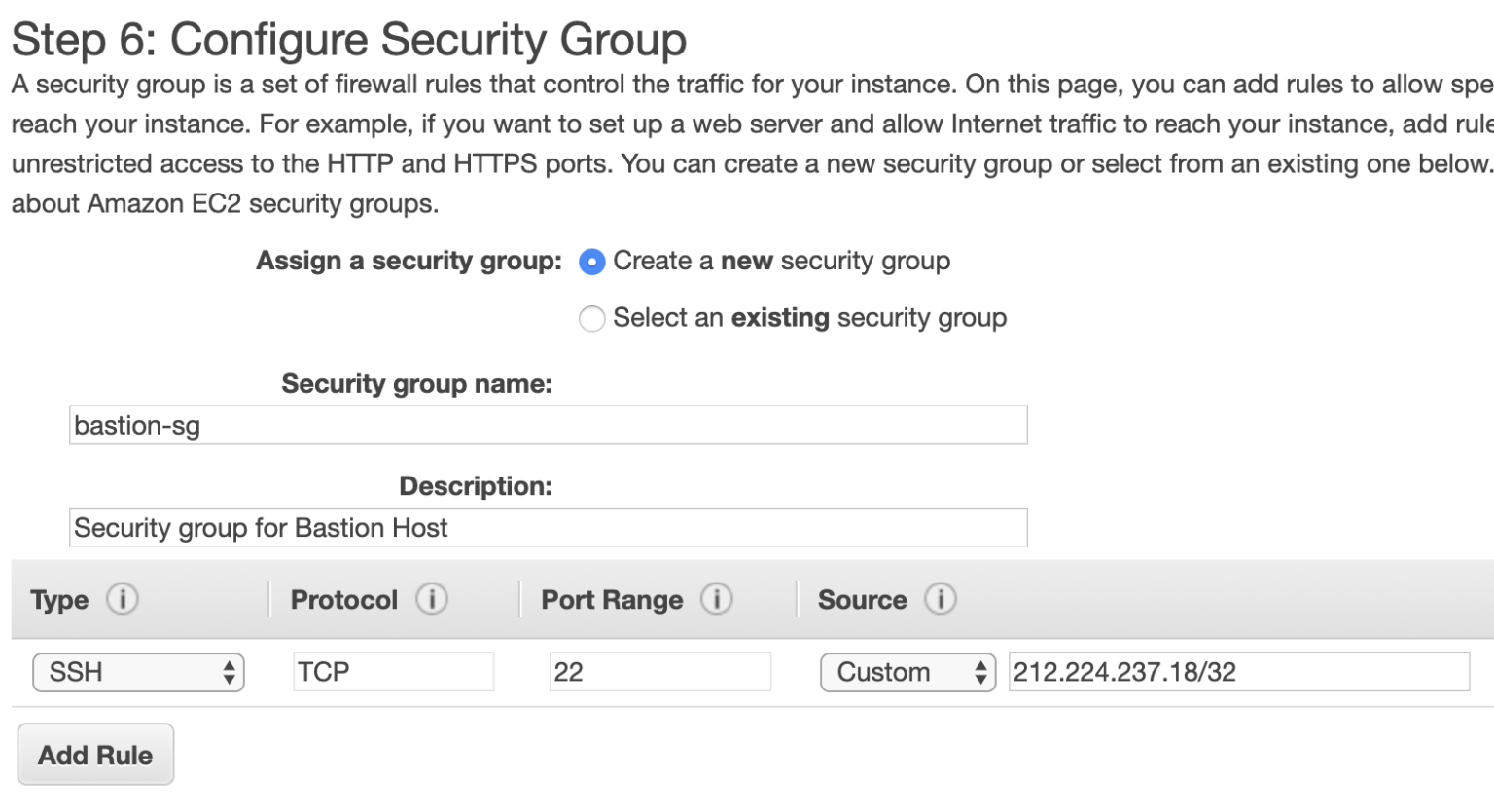Show the info tooltip for Source
This screenshot has height=812, width=1494.
click(941, 599)
